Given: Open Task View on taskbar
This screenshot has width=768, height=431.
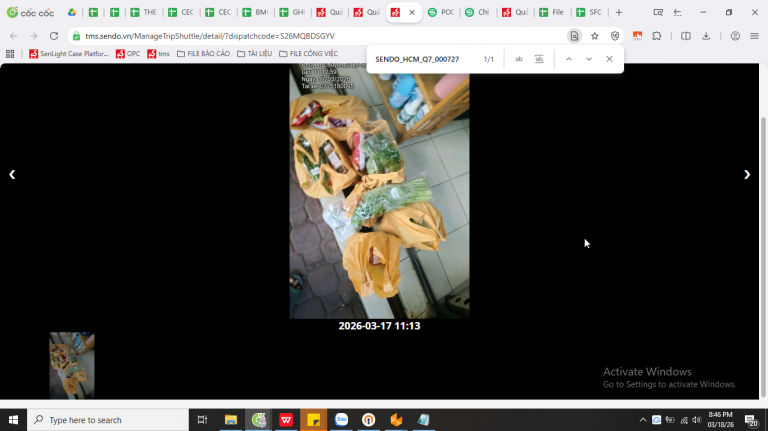Looking at the screenshot, I should (202, 420).
